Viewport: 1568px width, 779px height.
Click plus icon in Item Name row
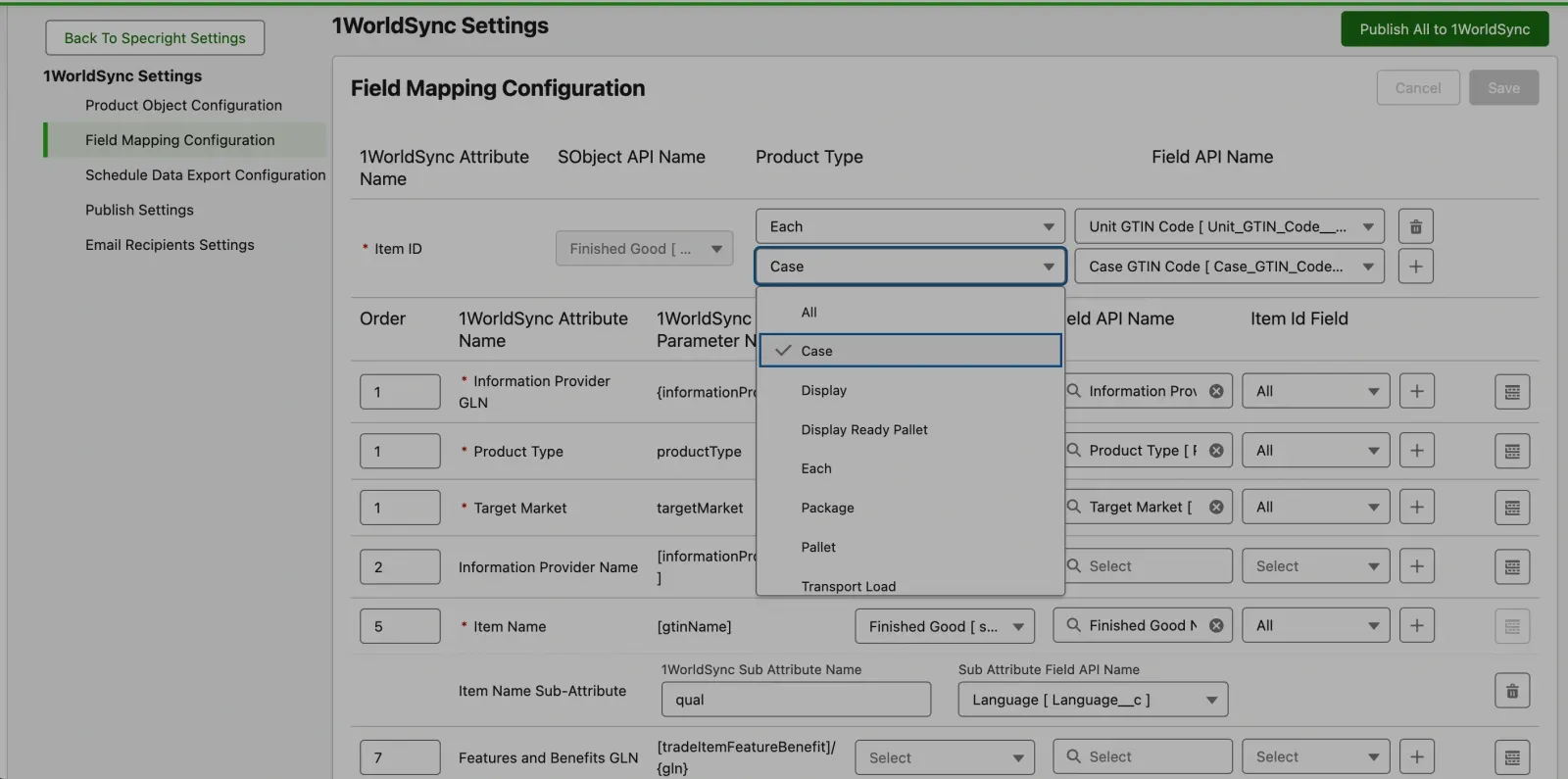coord(1416,625)
